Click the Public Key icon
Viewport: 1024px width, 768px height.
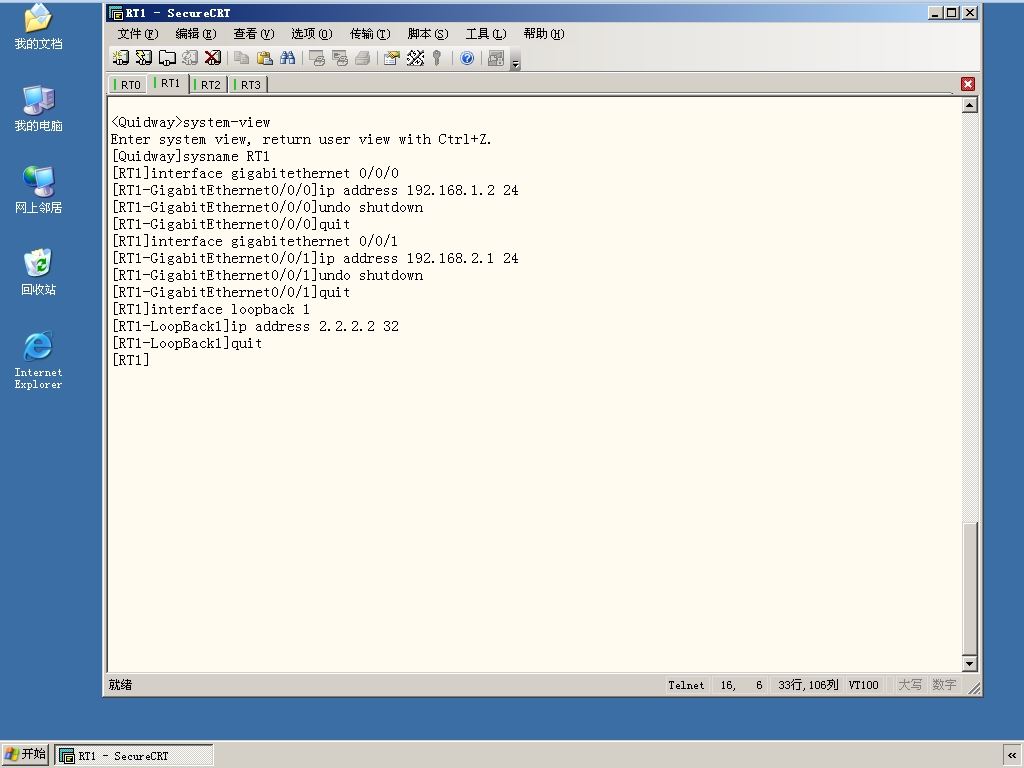tap(437, 58)
